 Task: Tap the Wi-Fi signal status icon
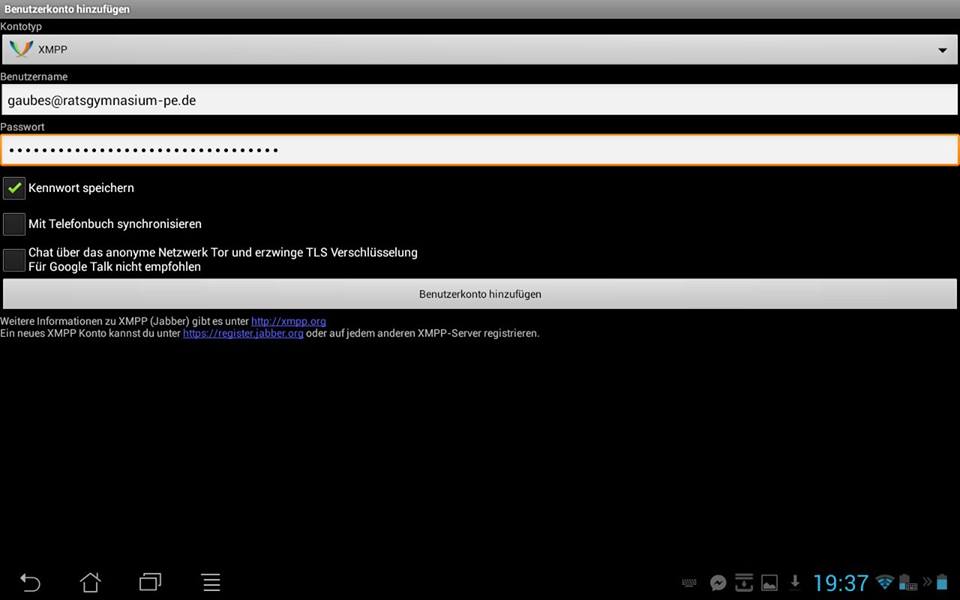point(884,582)
